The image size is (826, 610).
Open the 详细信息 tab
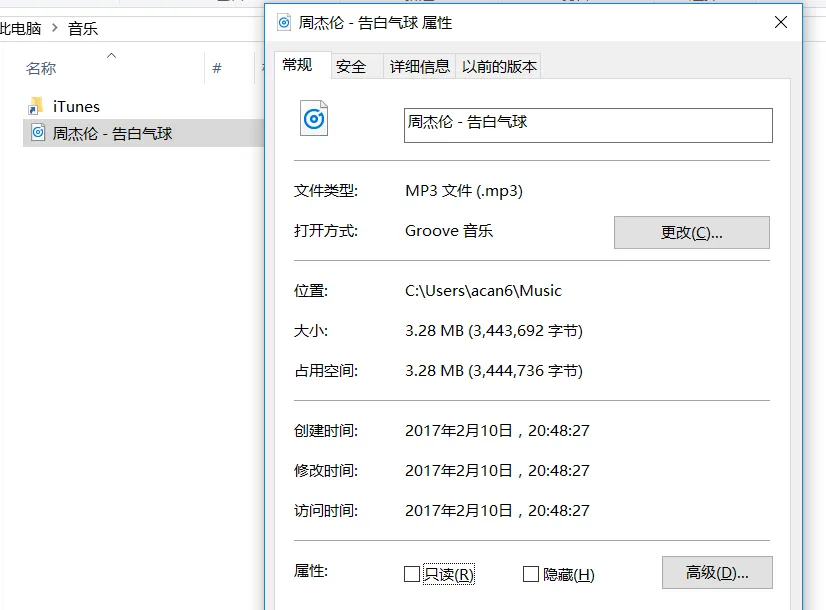419,67
